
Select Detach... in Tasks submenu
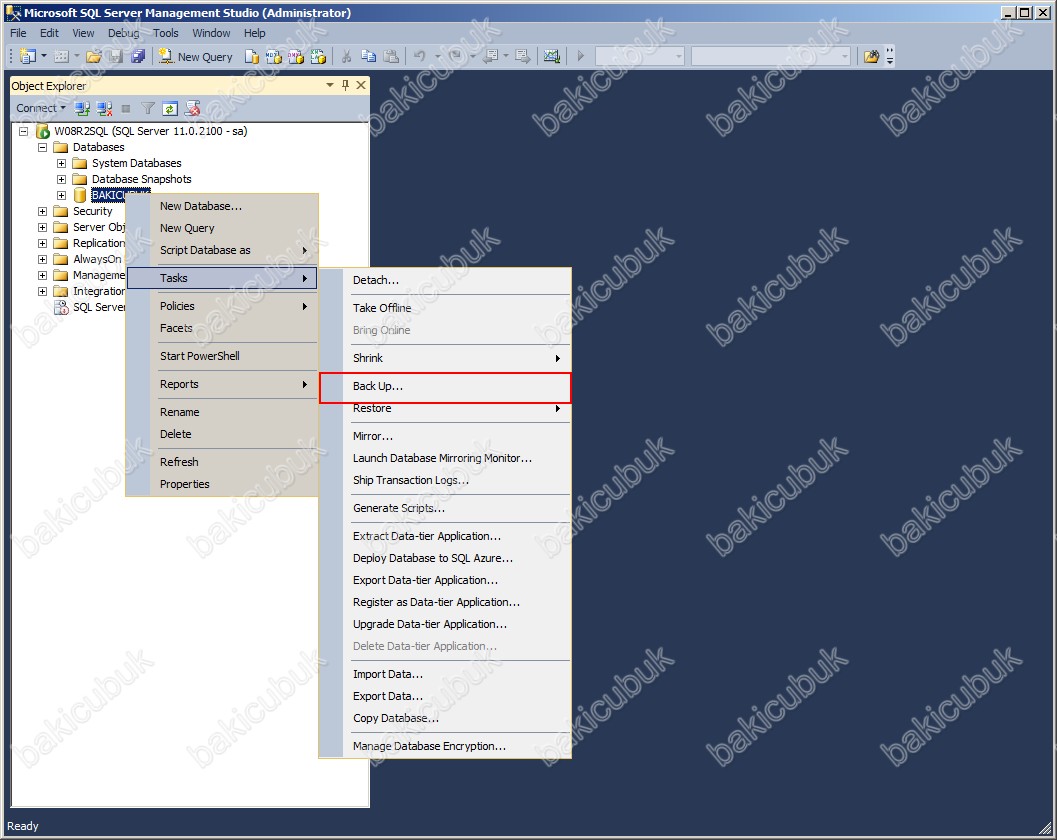pos(445,280)
